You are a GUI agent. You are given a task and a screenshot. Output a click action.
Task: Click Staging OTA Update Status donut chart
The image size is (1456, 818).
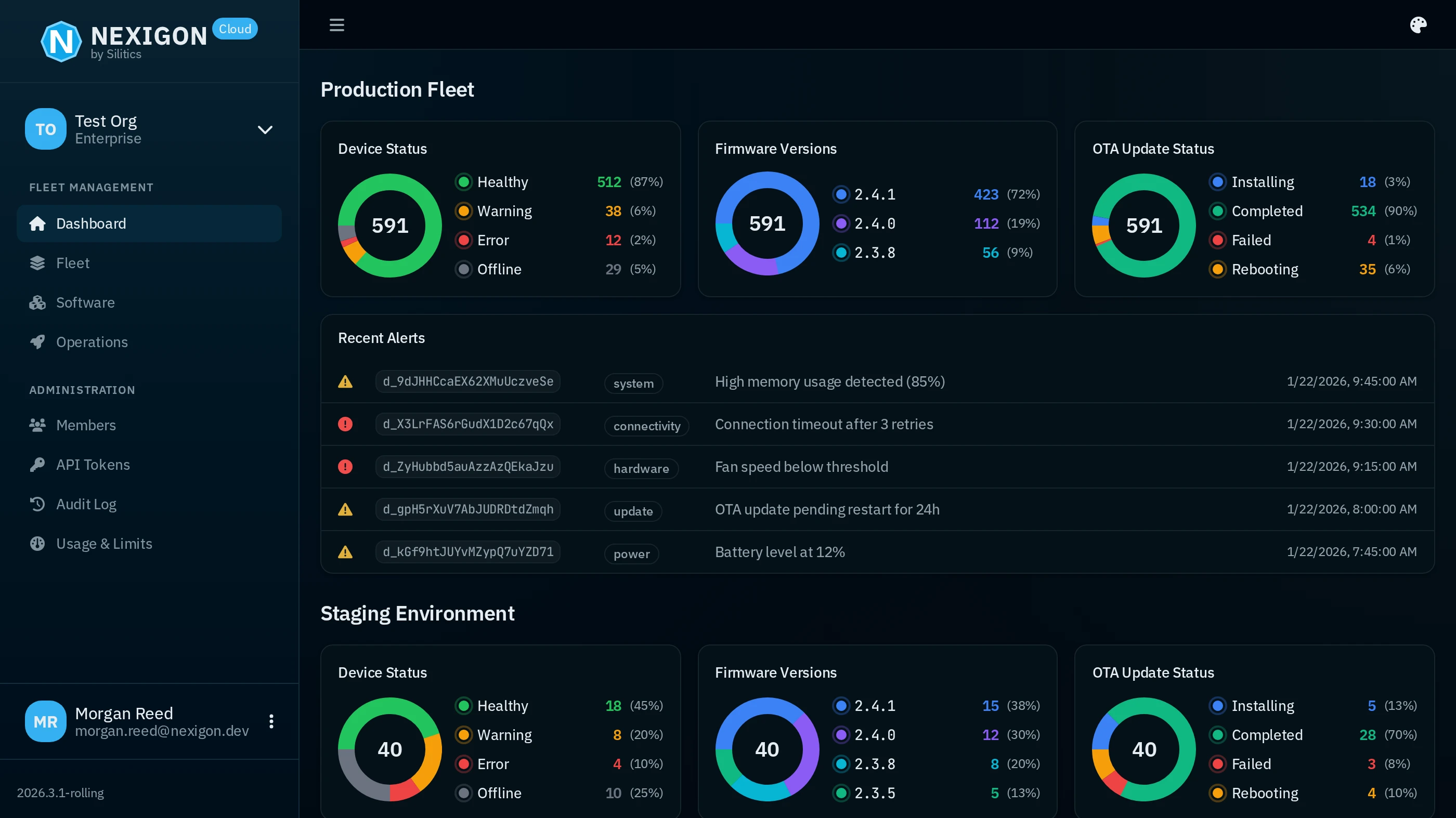1144,749
